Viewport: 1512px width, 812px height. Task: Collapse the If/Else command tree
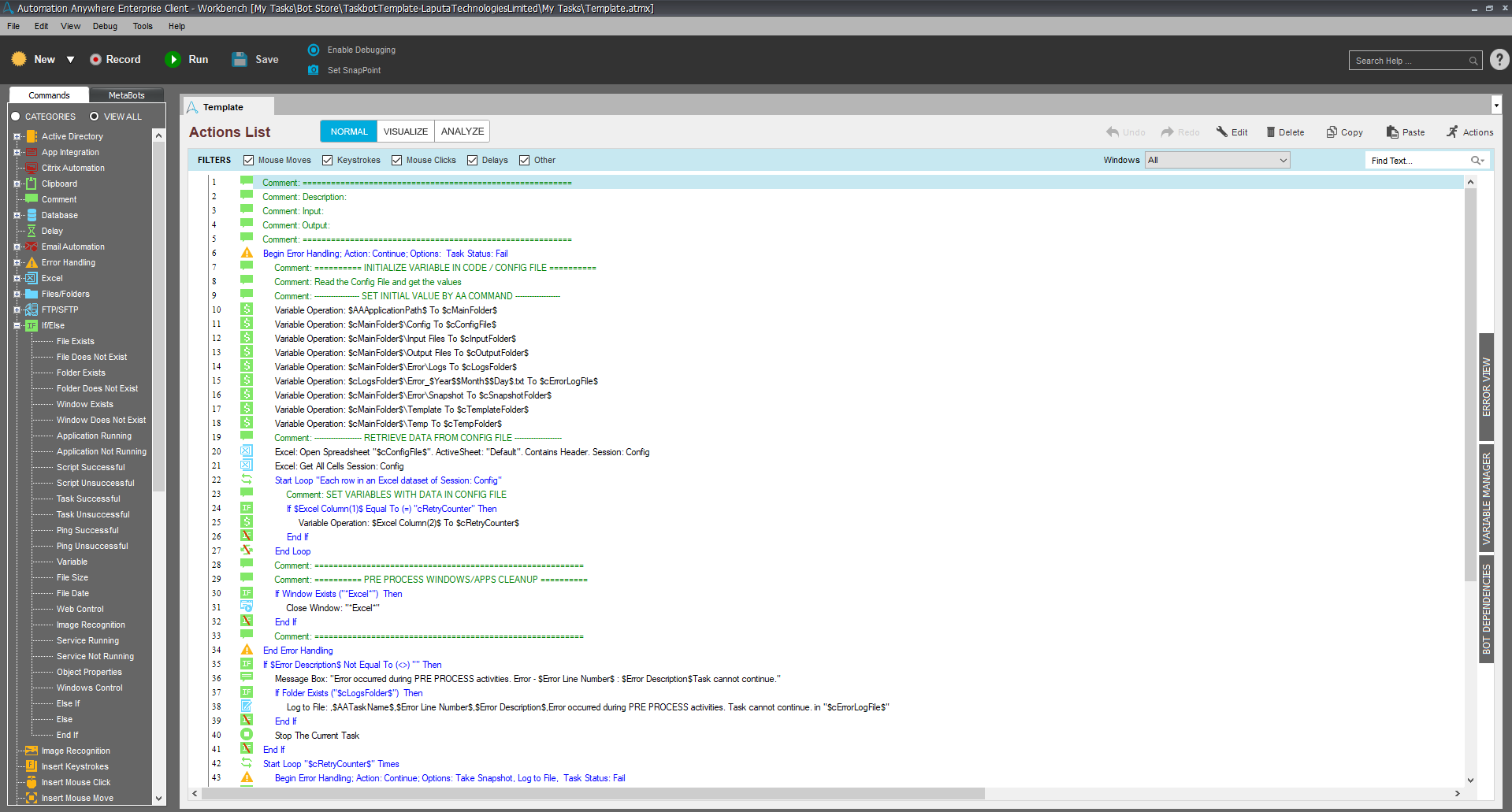(17, 326)
